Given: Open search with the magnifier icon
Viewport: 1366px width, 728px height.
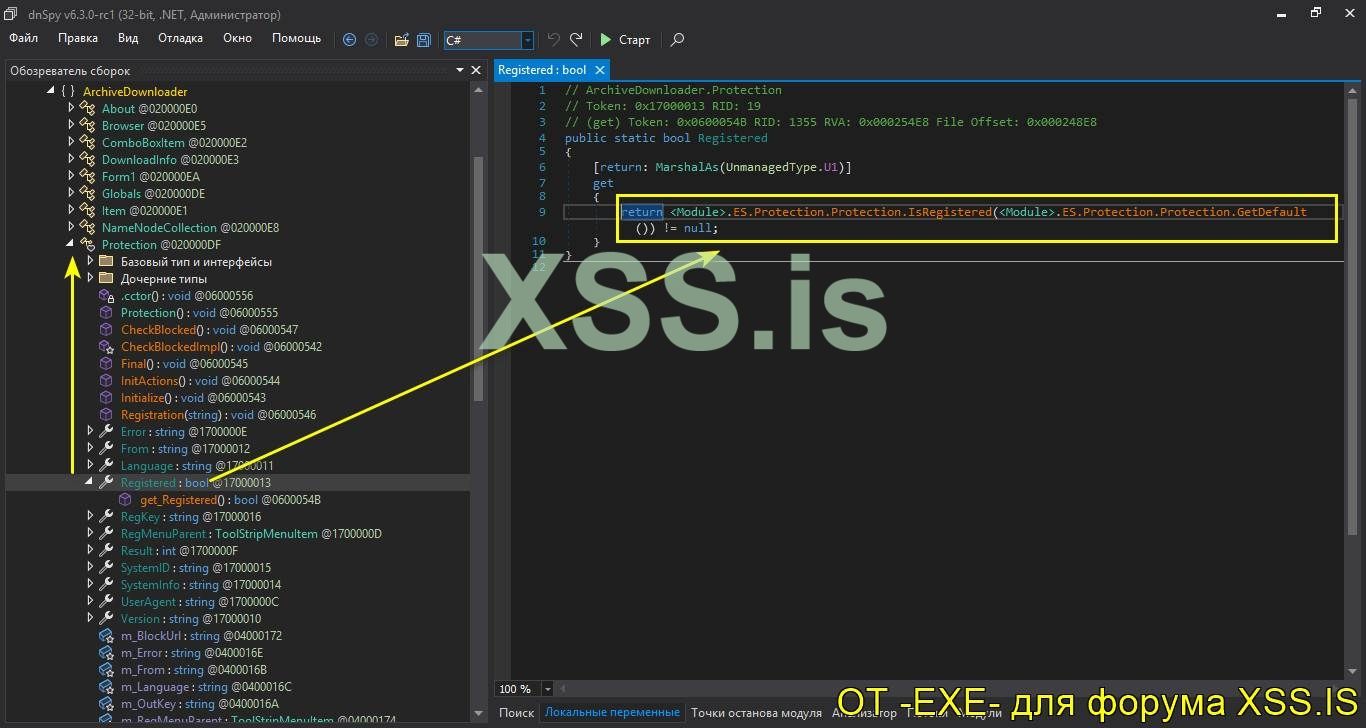Looking at the screenshot, I should pyautogui.click(x=677, y=40).
